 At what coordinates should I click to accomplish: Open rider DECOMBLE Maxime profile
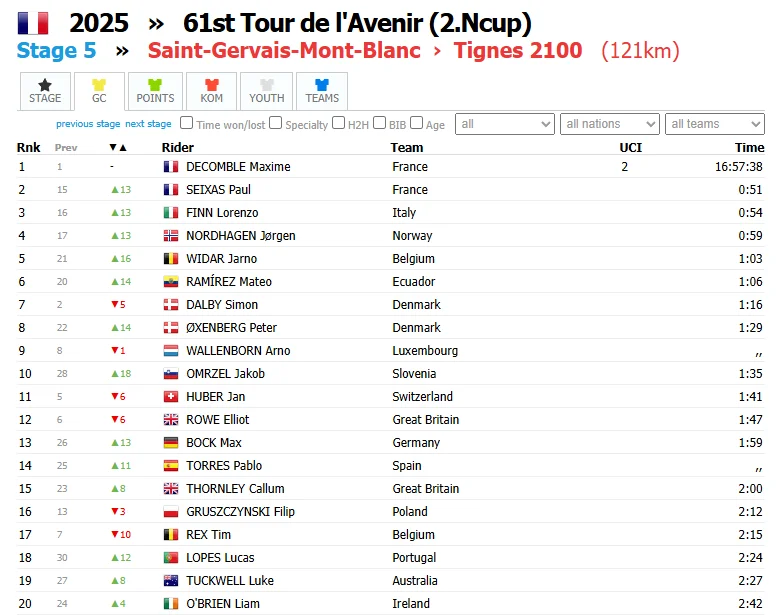[238, 167]
